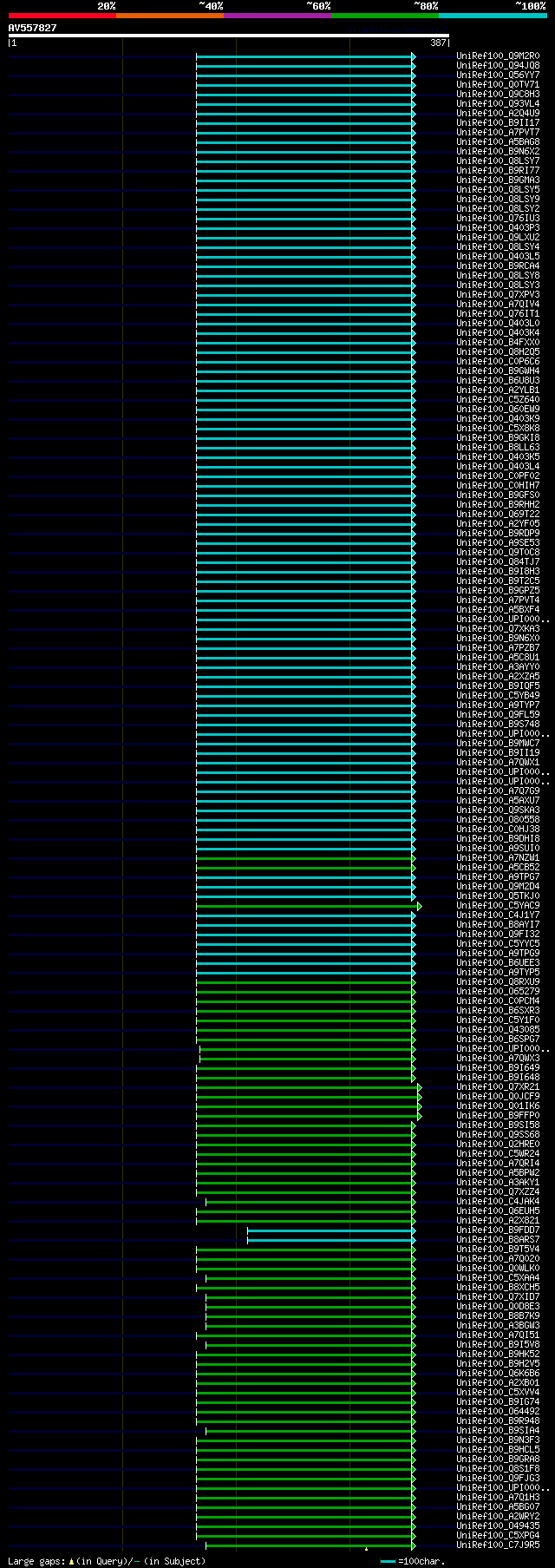Select the UniRef100_B9II17 label
The width and height of the screenshot is (555, 1568).
click(x=498, y=123)
